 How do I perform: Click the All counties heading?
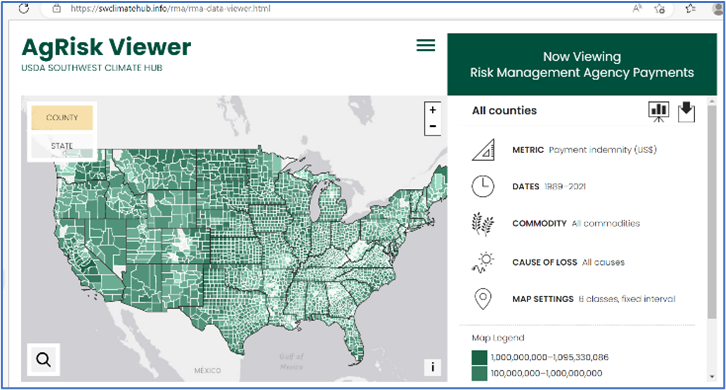[504, 111]
